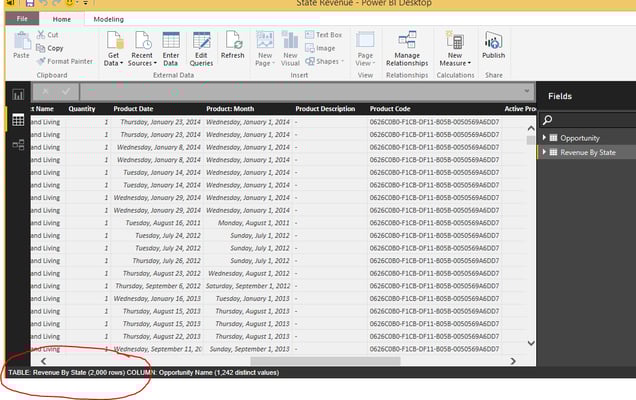Open the File tab

22,19
